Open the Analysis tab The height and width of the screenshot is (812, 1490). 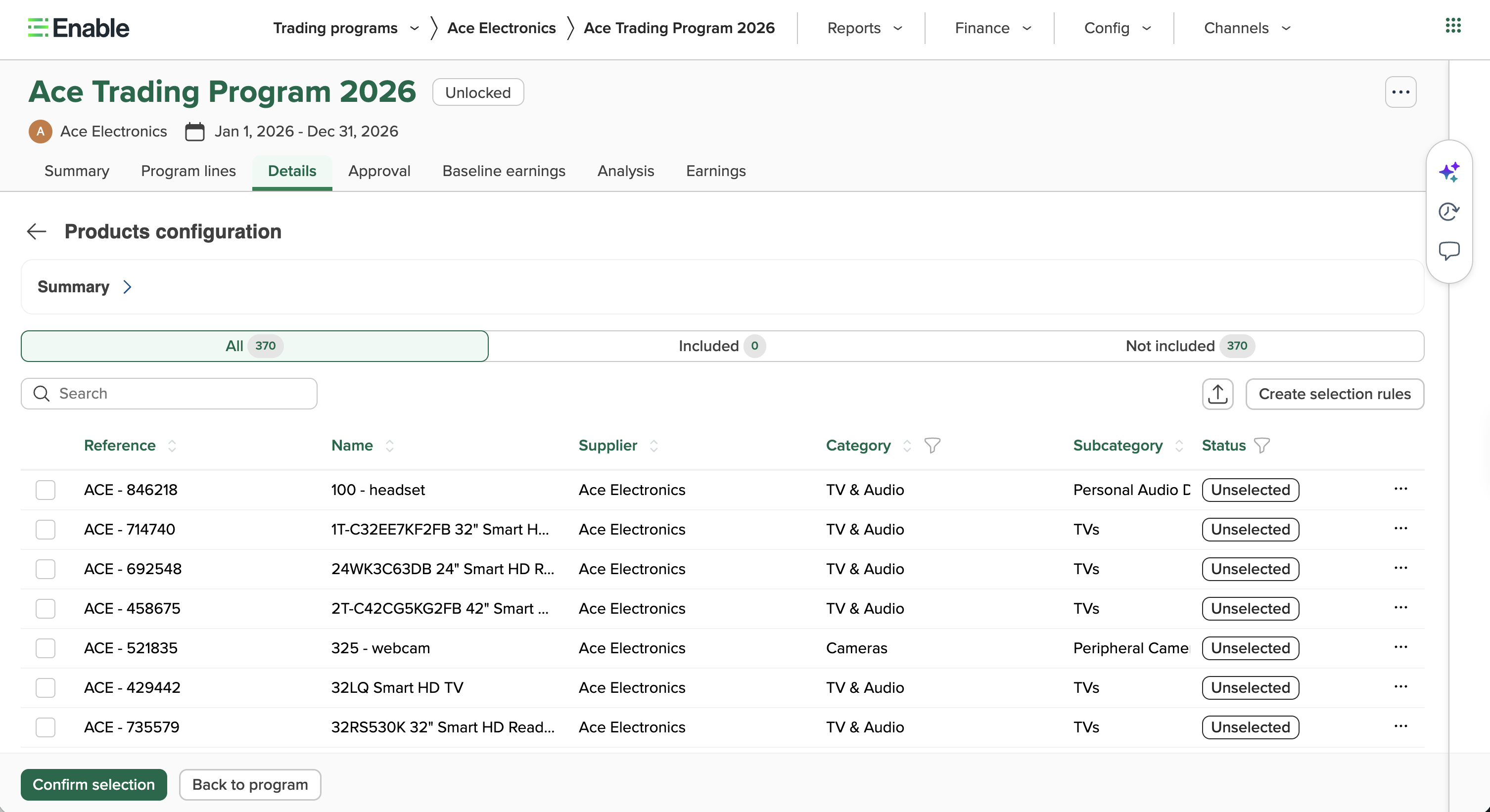(x=625, y=171)
